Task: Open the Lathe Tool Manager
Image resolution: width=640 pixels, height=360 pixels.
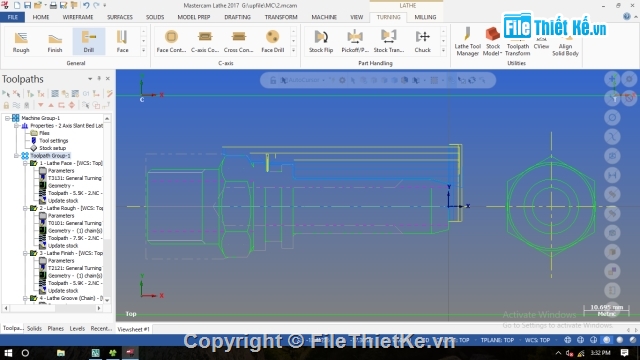Action: tap(468, 42)
